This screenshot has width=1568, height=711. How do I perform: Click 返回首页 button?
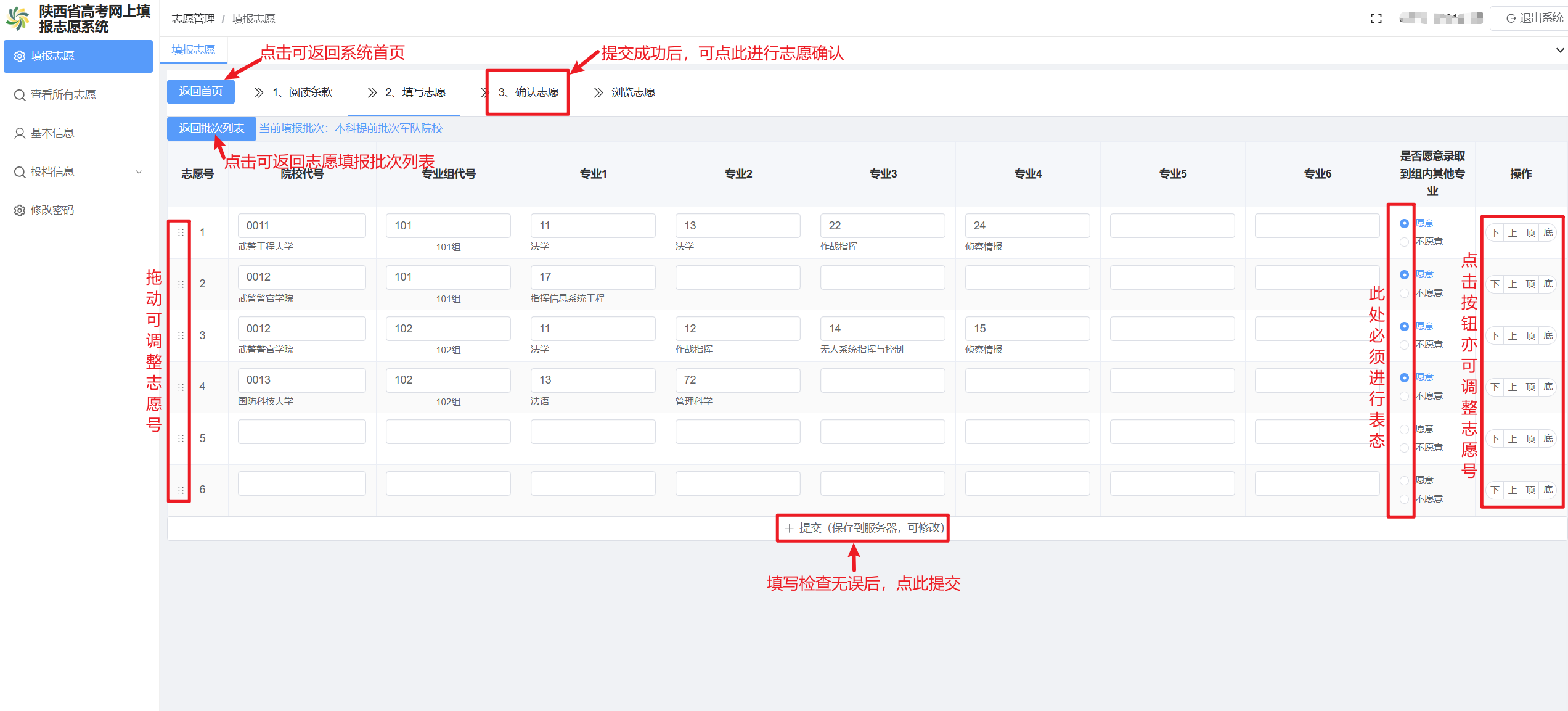coord(201,91)
